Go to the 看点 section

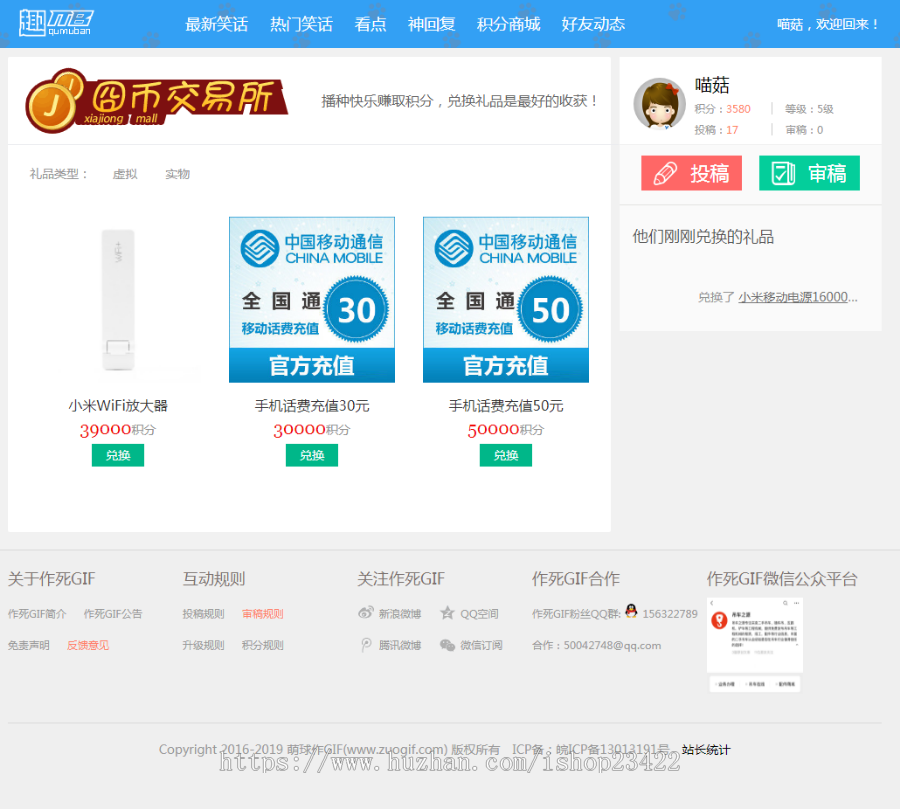point(370,24)
